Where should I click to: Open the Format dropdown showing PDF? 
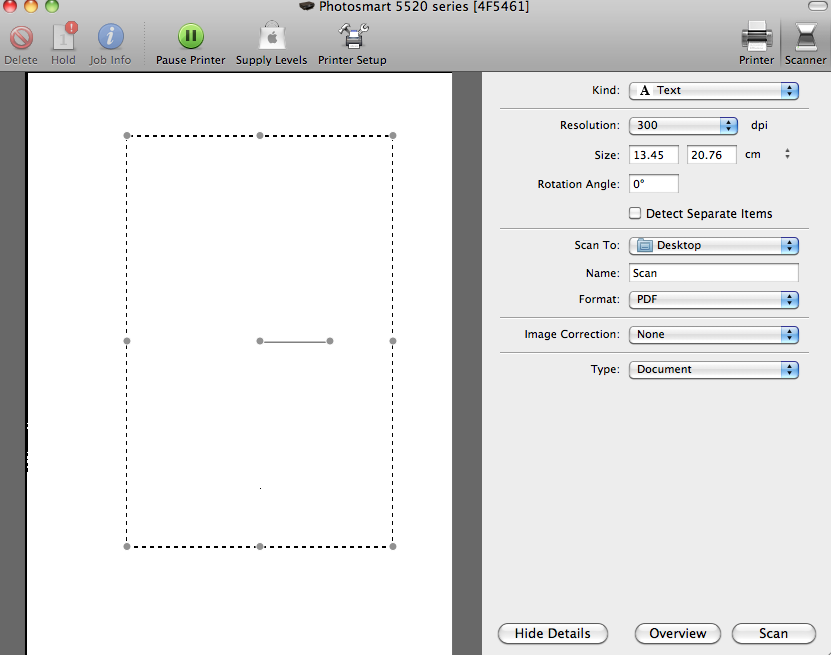pyautogui.click(x=713, y=299)
